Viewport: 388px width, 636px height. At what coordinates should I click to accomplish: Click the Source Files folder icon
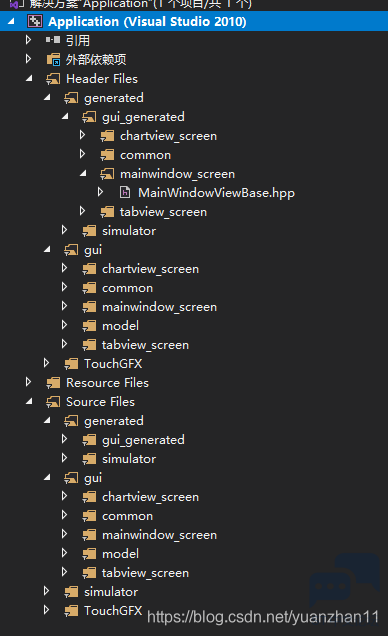pyautogui.click(x=53, y=402)
